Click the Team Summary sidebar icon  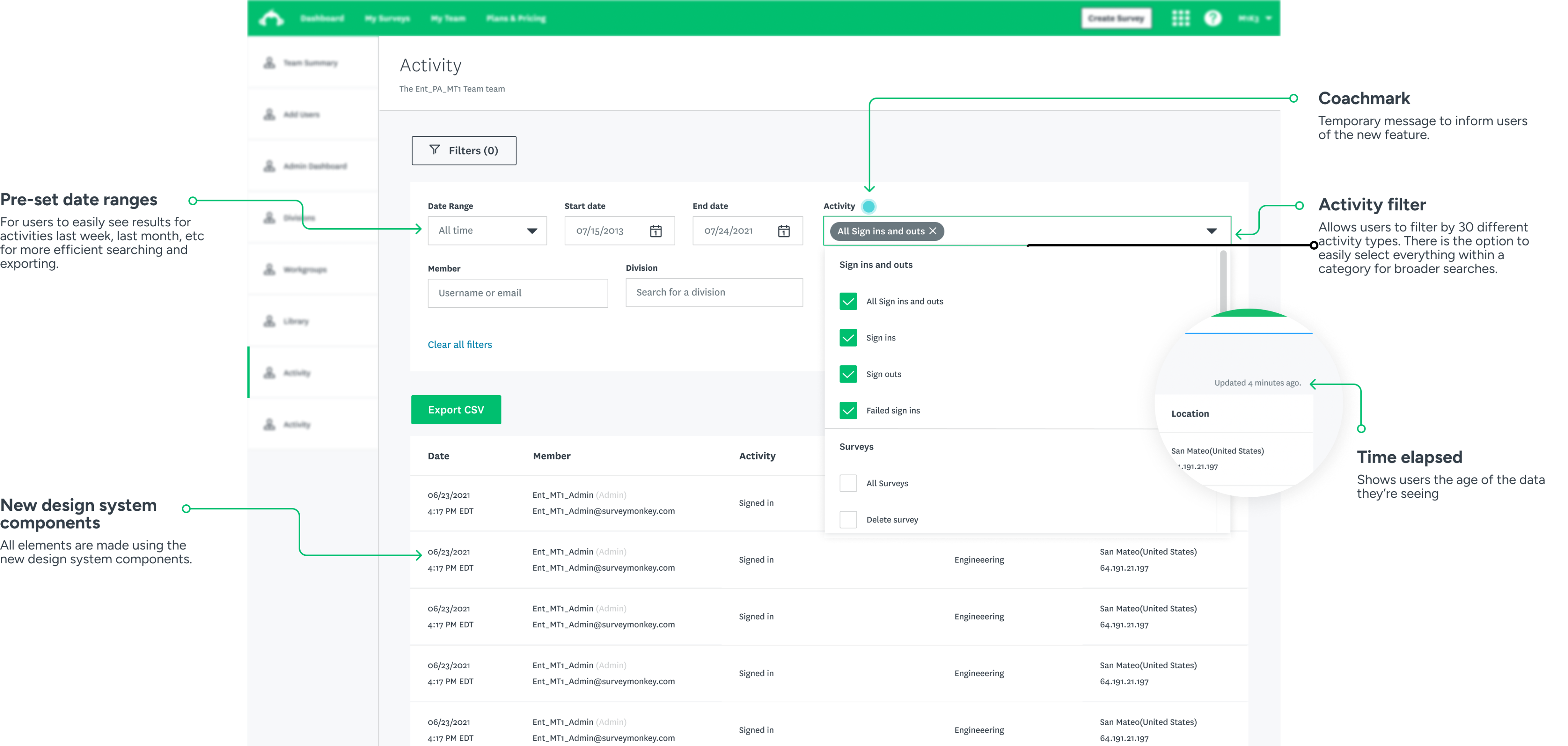coord(269,63)
